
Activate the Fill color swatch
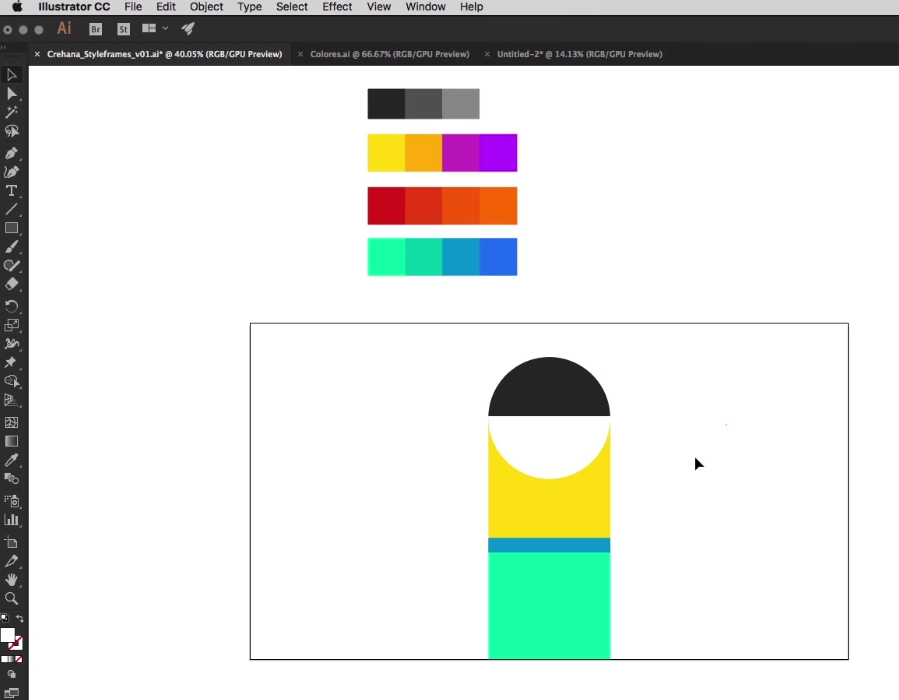7,637
